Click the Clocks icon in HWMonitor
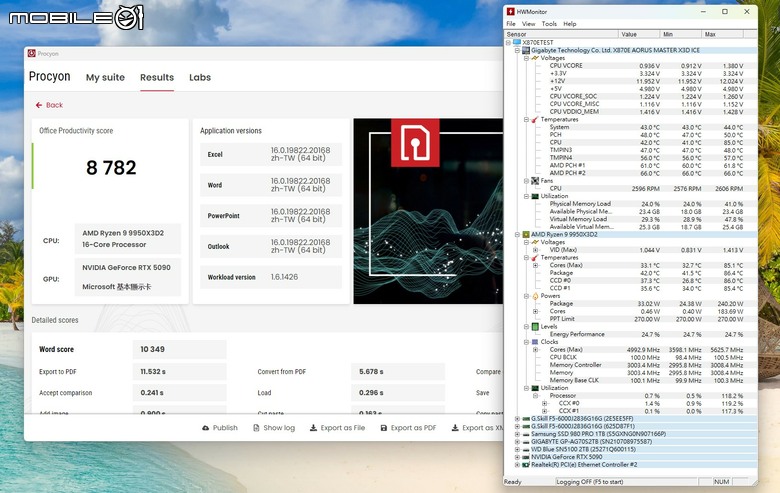780x493 pixels. tap(535, 342)
